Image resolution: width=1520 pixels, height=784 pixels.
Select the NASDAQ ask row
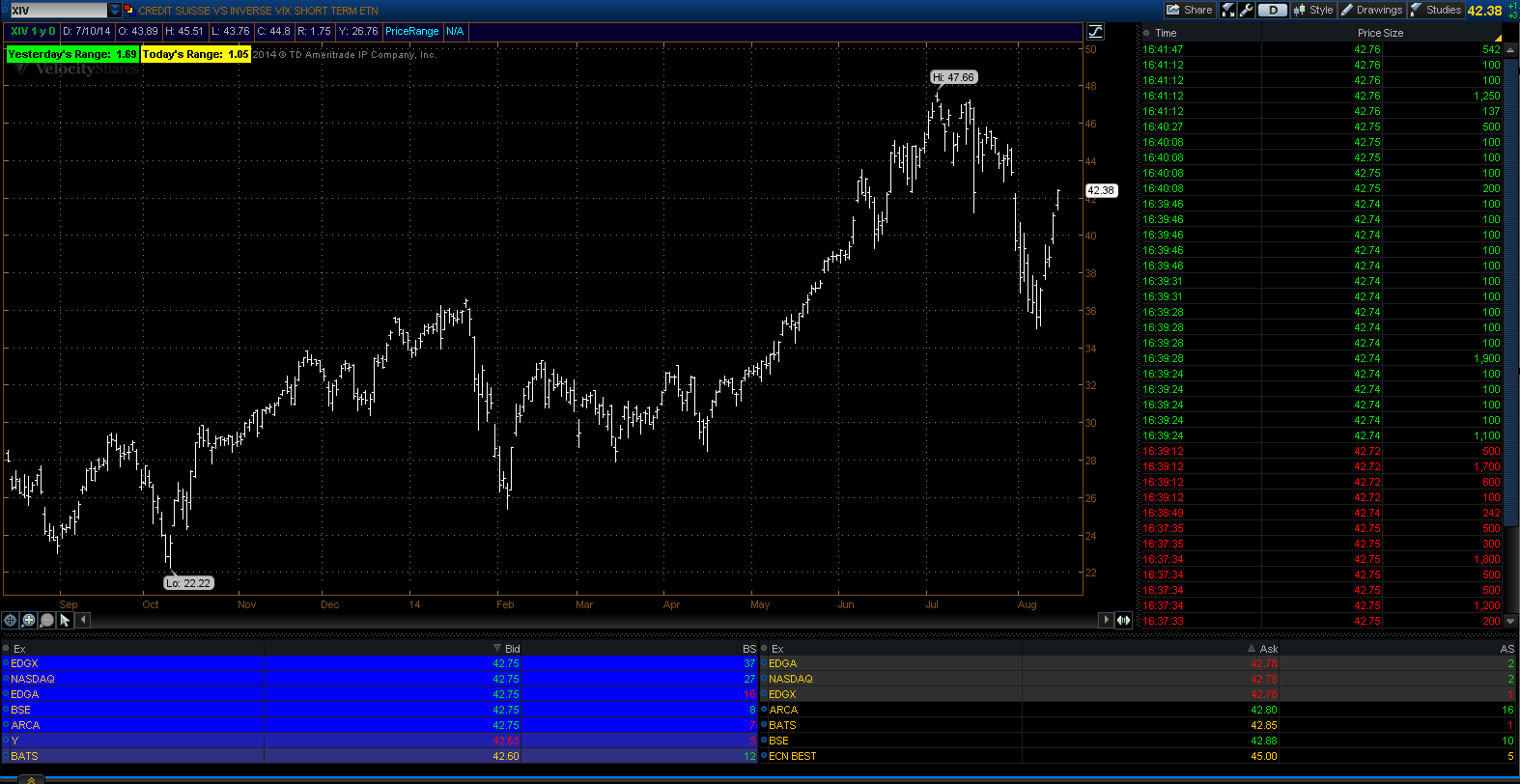1139,679
